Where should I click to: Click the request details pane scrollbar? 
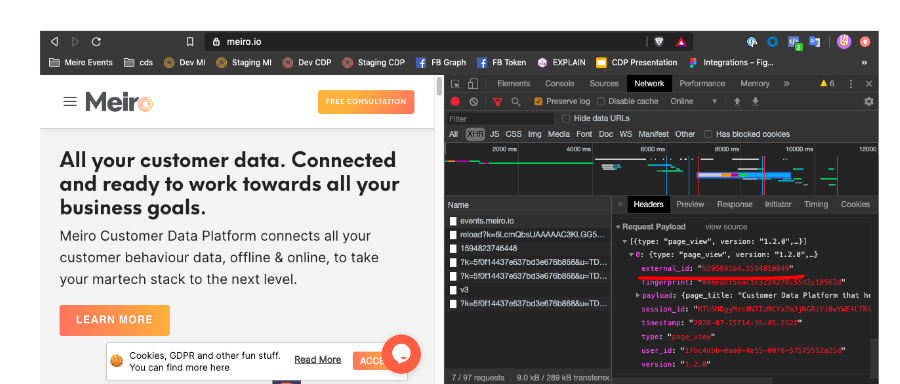(x=874, y=359)
